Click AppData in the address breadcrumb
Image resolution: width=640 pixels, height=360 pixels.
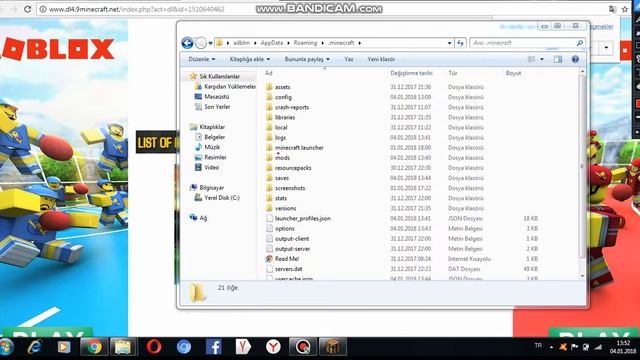click(x=272, y=43)
